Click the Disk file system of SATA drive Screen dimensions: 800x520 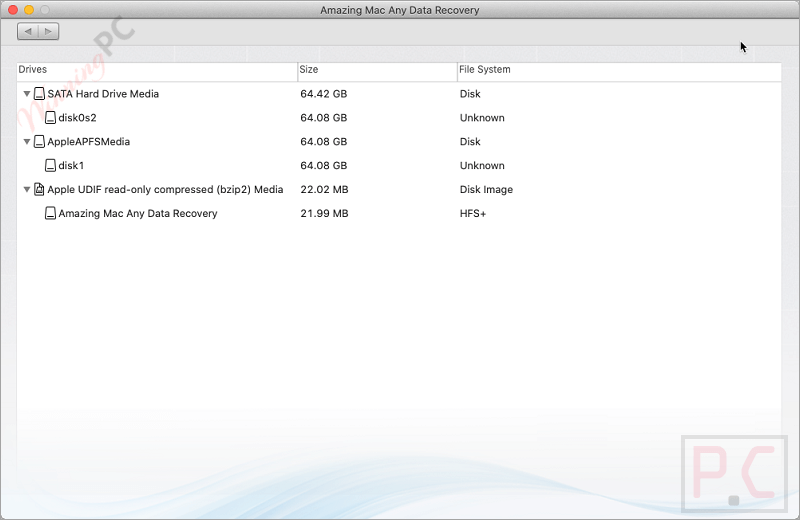click(x=470, y=94)
